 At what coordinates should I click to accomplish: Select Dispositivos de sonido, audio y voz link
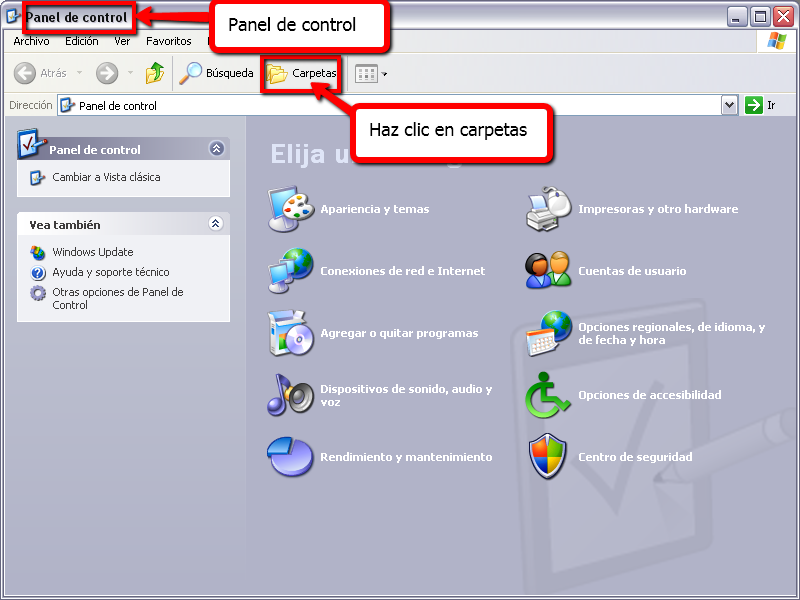[406, 395]
